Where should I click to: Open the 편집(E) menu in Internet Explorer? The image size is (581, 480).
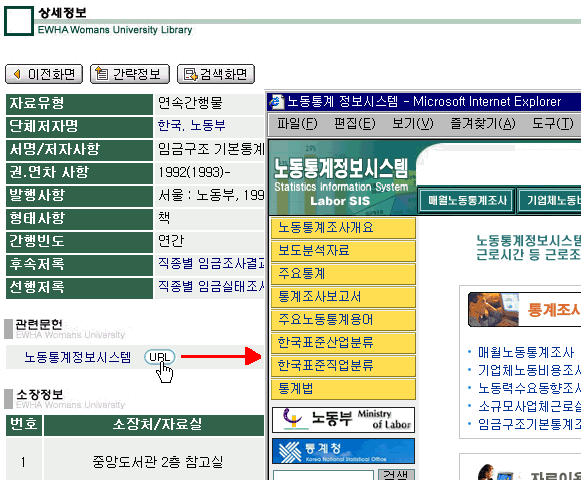355,123
